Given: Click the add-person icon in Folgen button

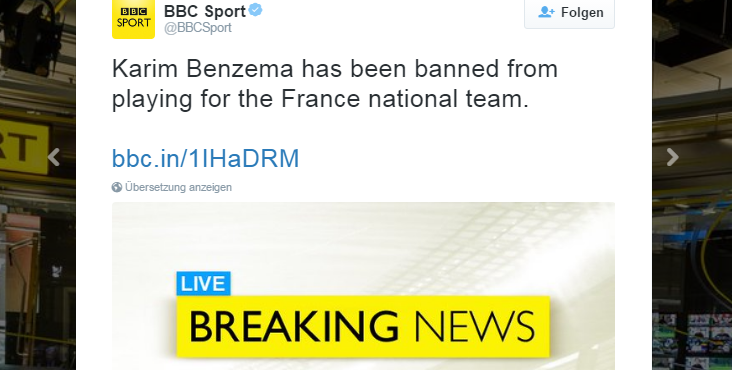Looking at the screenshot, I should pyautogui.click(x=546, y=12).
